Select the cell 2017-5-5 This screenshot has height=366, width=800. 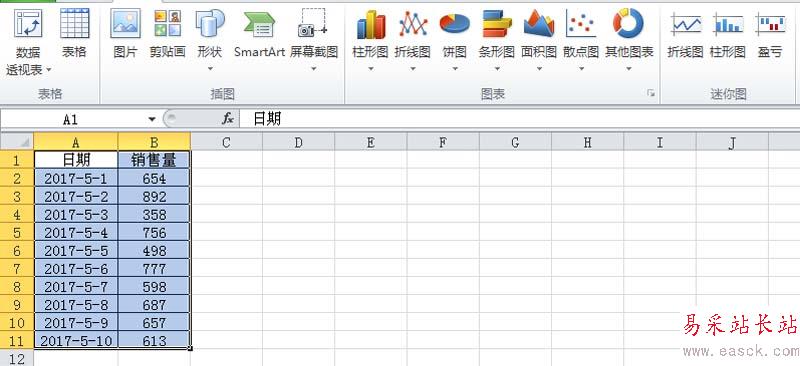click(x=76, y=251)
